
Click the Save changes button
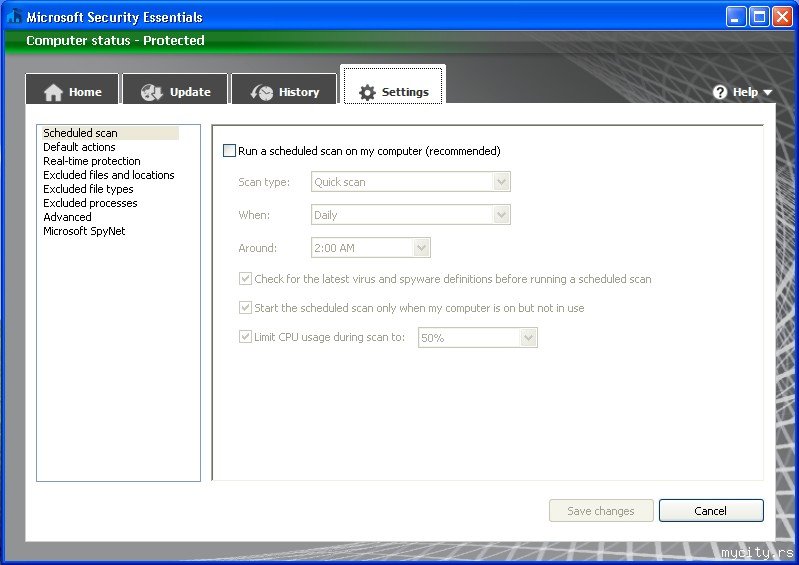point(601,510)
